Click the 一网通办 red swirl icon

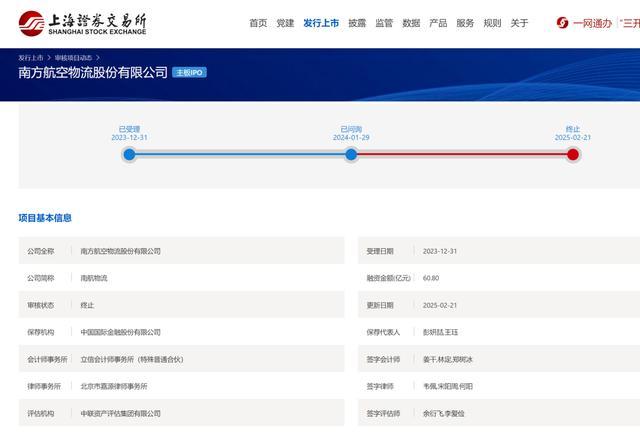point(562,23)
